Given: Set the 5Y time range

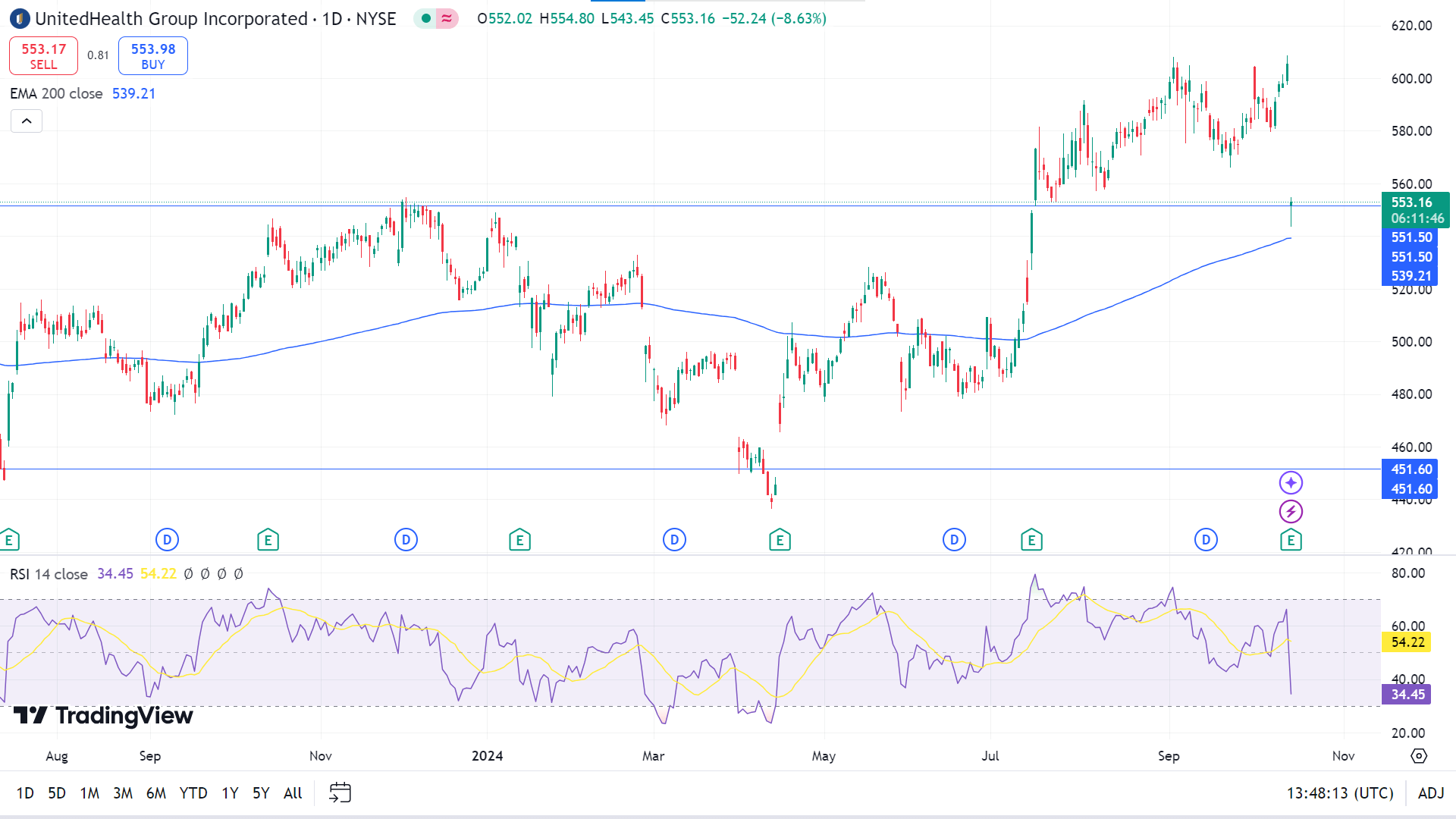Looking at the screenshot, I should pyautogui.click(x=261, y=793).
